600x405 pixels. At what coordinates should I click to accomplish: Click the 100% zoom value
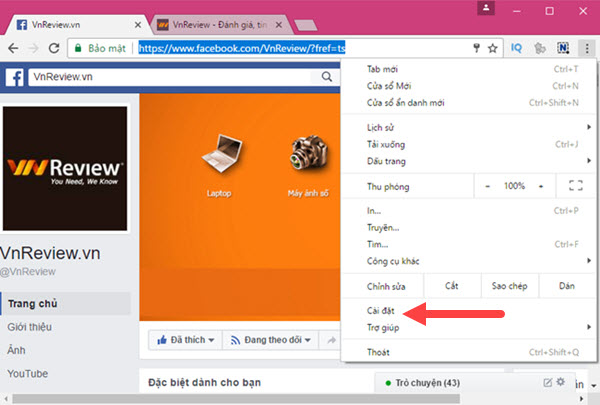(514, 186)
